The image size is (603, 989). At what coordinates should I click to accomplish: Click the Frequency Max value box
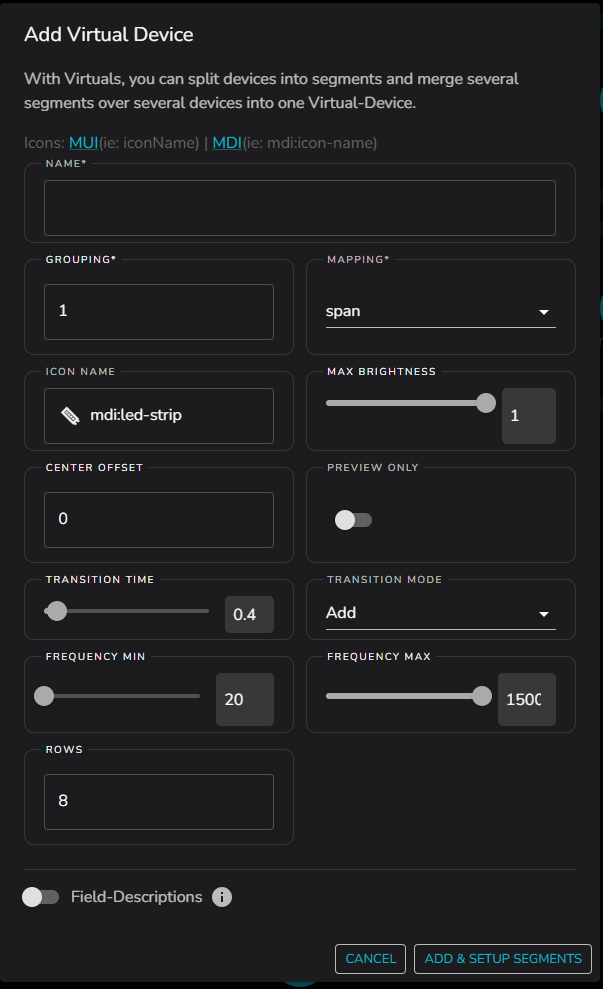[527, 699]
